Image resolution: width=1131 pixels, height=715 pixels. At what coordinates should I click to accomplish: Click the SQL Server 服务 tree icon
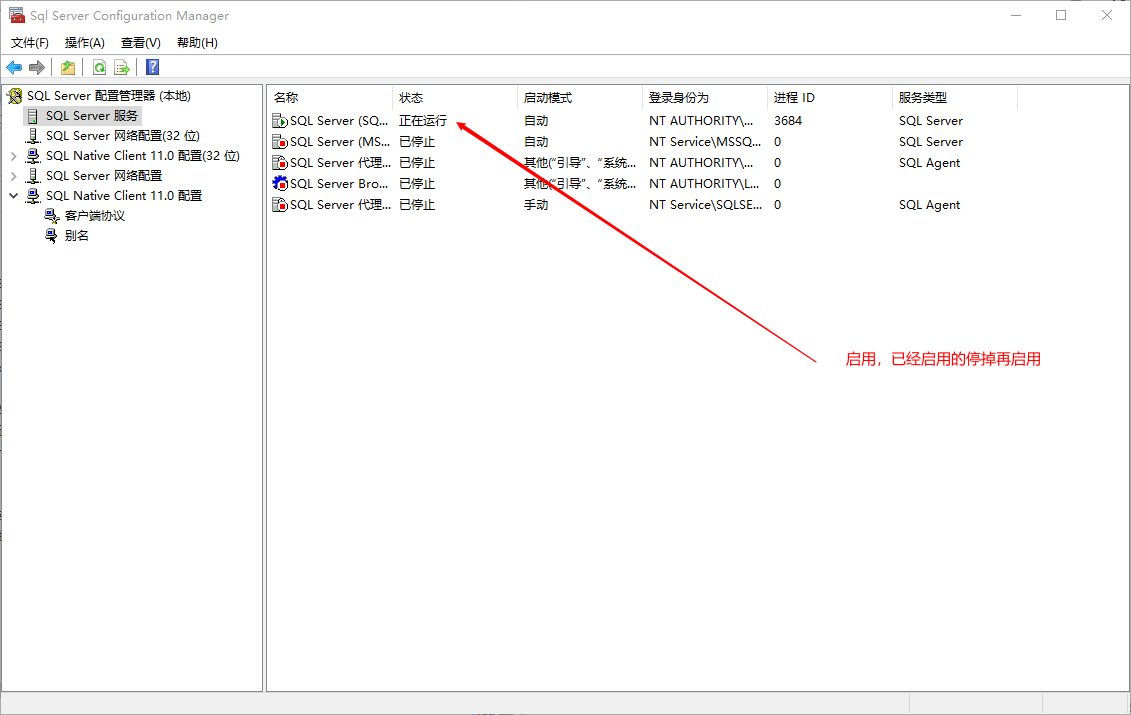[32, 116]
